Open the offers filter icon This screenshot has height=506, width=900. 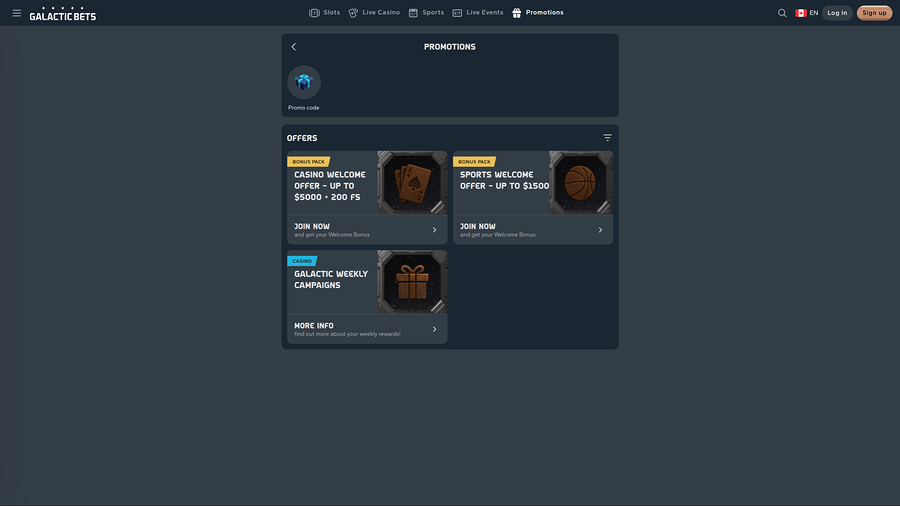[607, 138]
